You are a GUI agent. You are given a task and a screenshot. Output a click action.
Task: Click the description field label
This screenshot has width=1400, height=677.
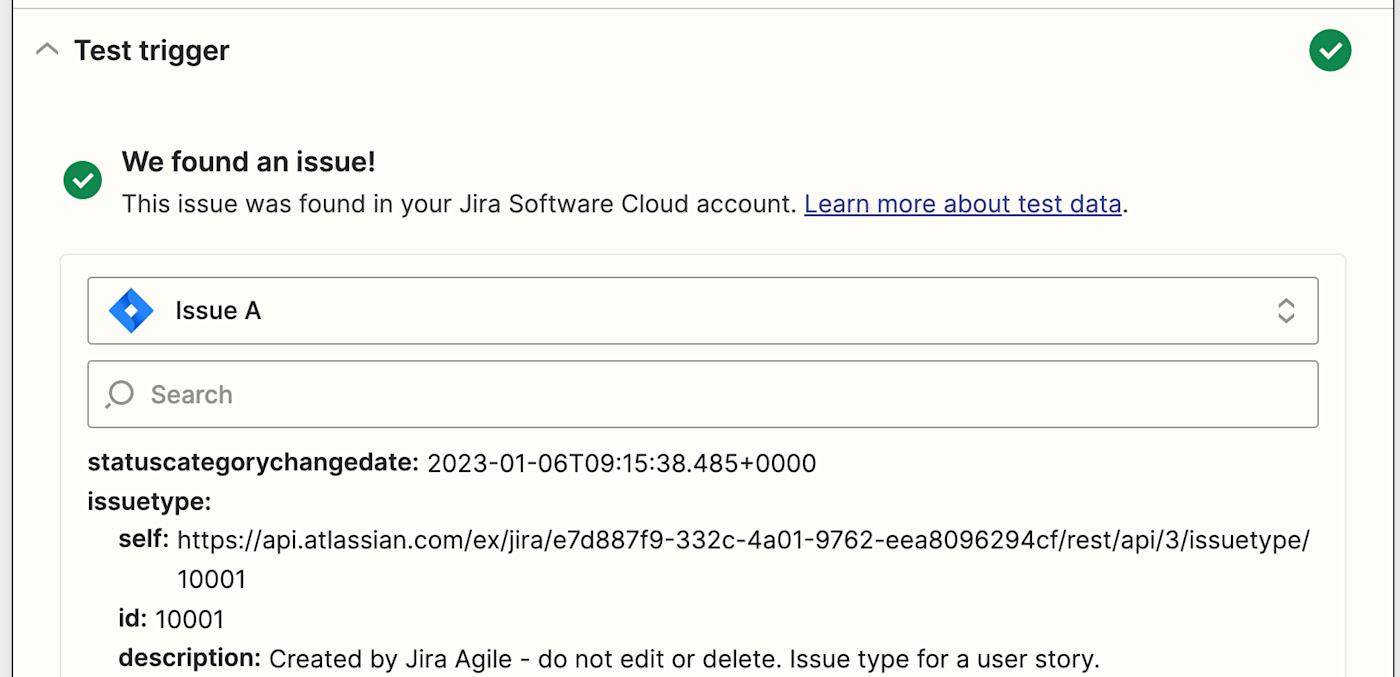(190, 658)
